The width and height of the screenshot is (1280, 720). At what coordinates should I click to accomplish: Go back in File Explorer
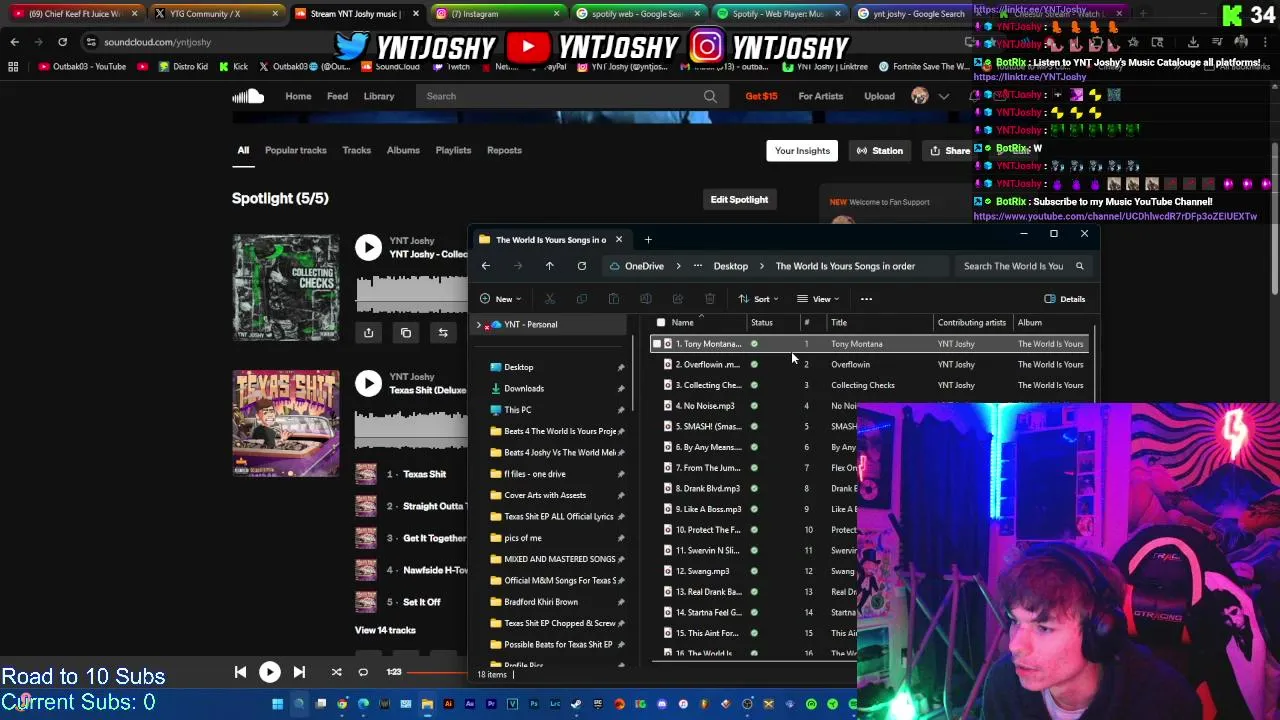(486, 266)
